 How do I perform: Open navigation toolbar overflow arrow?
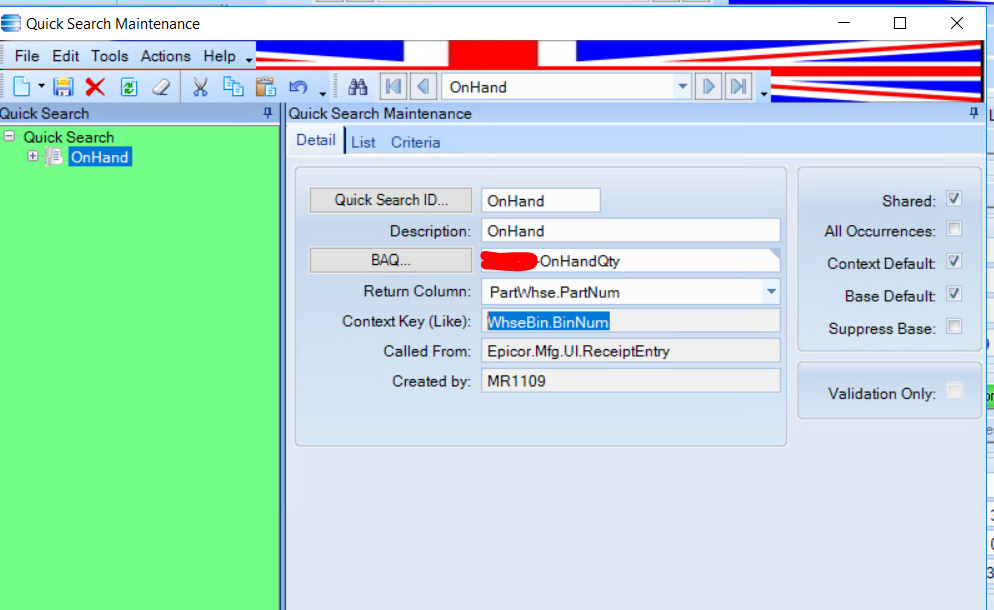pos(764,94)
